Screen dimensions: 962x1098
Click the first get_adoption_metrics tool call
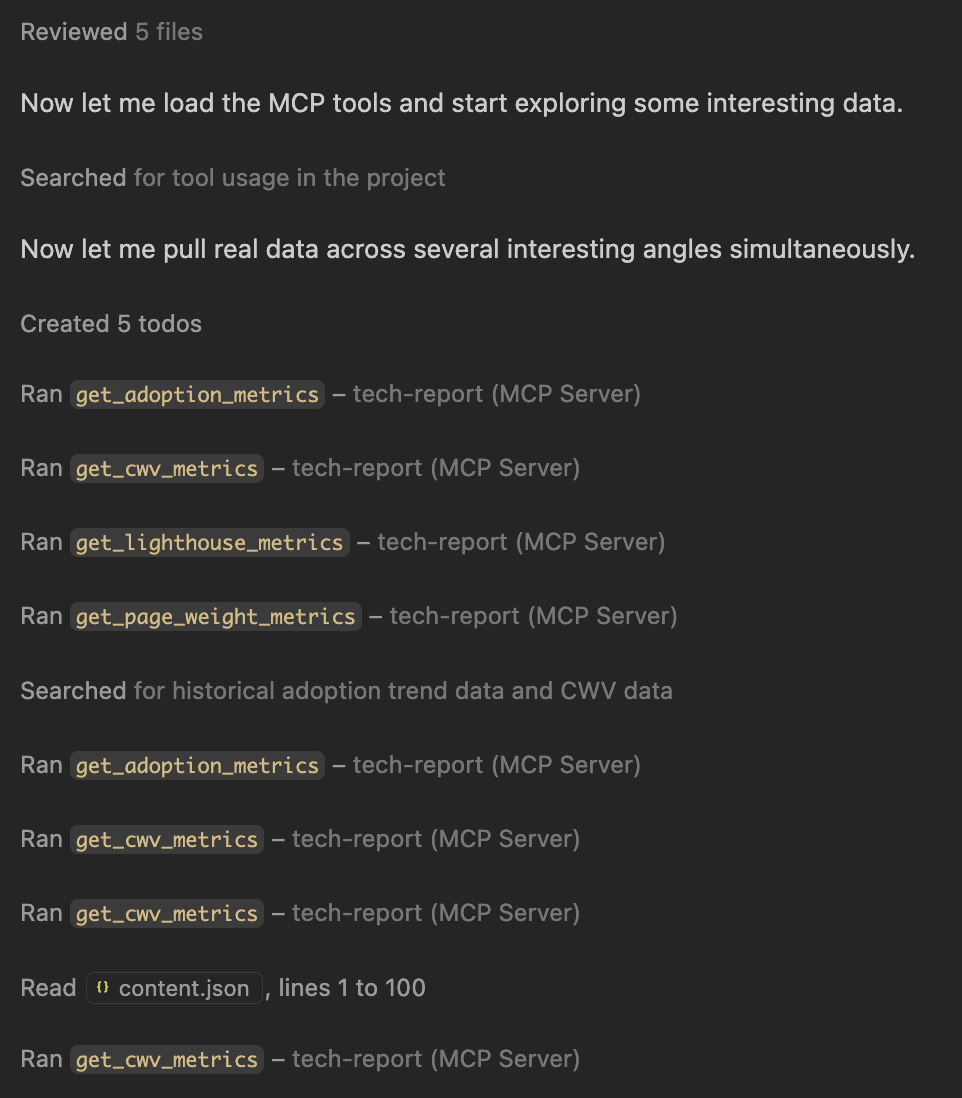coord(197,394)
